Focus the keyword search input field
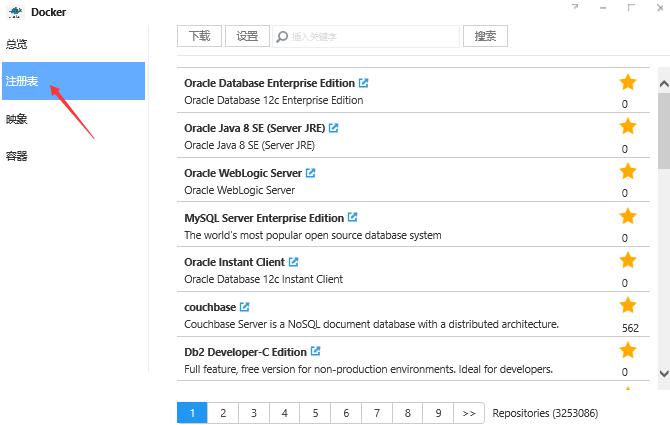 (x=366, y=36)
